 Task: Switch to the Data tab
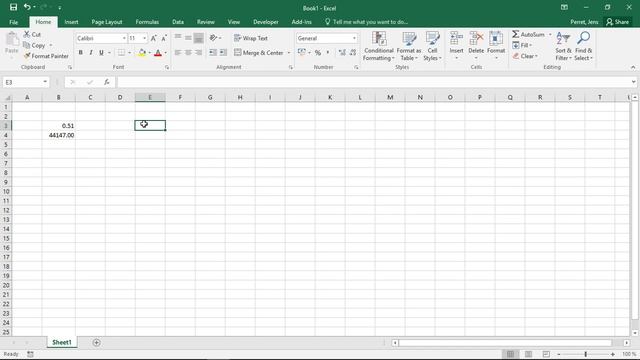(178, 22)
